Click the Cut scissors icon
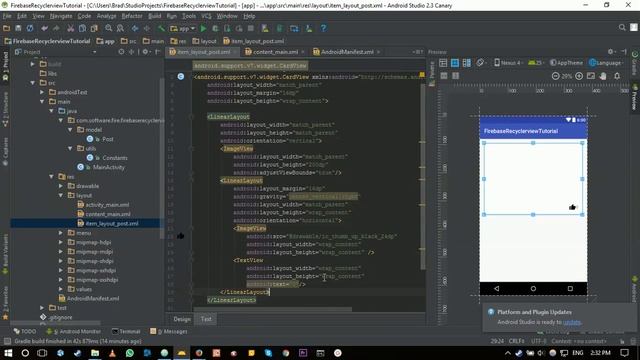Image resolution: width=640 pixels, height=360 pixels. click(71, 28)
